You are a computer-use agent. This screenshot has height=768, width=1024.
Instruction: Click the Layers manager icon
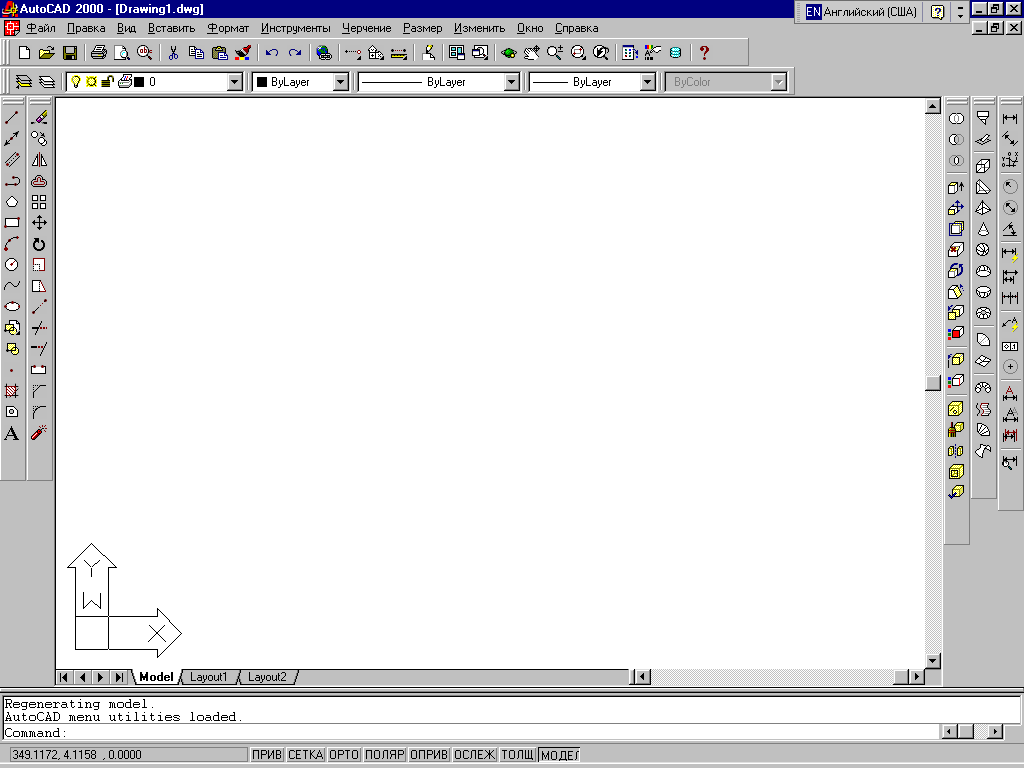tap(24, 82)
